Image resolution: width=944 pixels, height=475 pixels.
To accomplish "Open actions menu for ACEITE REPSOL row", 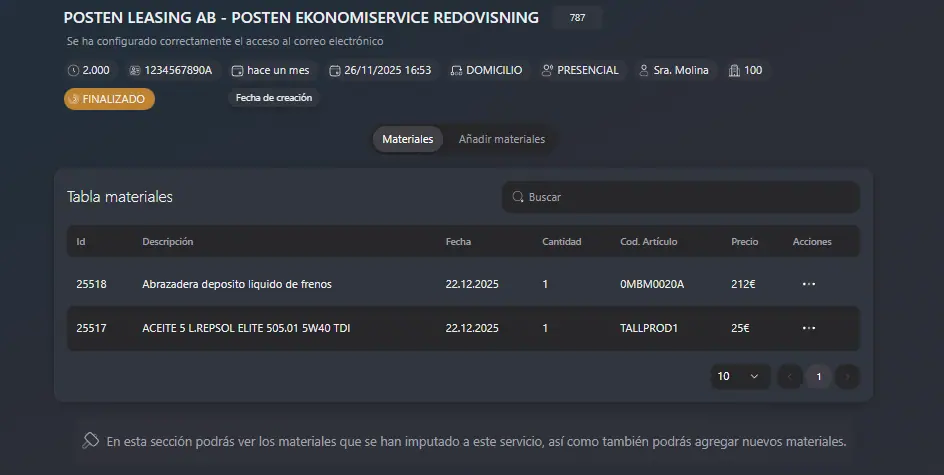I will coord(808,328).
